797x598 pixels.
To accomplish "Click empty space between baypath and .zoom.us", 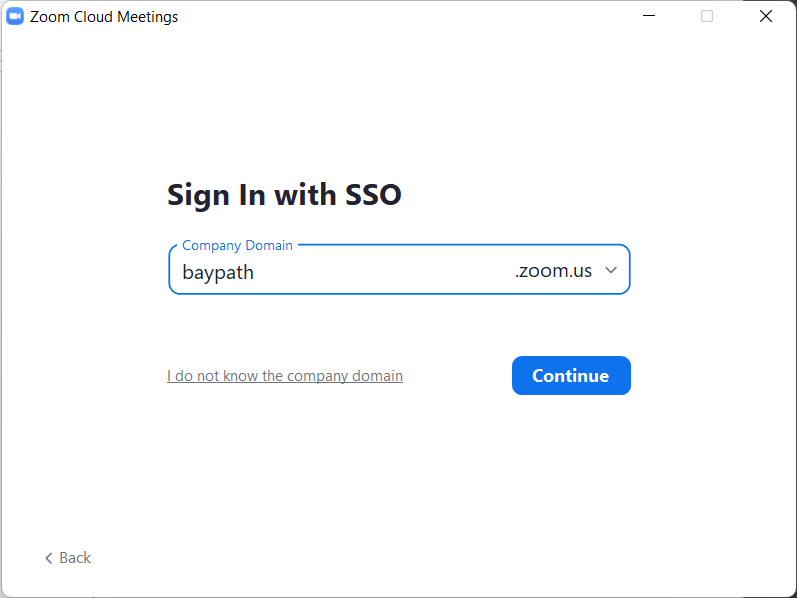I will [x=385, y=271].
